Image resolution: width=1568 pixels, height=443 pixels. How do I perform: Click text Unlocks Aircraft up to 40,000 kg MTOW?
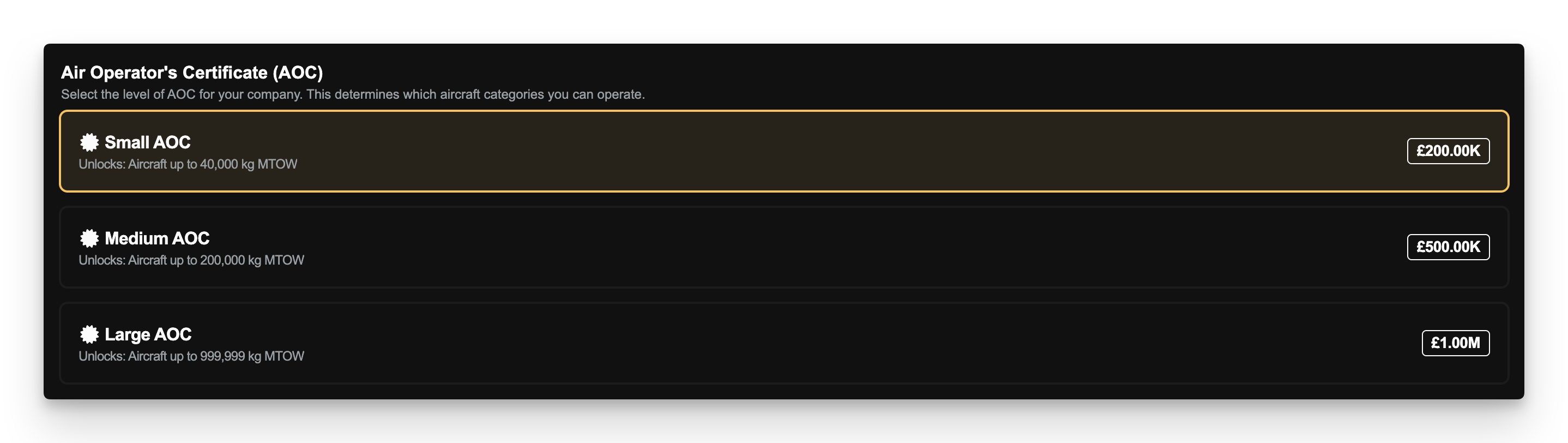point(188,163)
